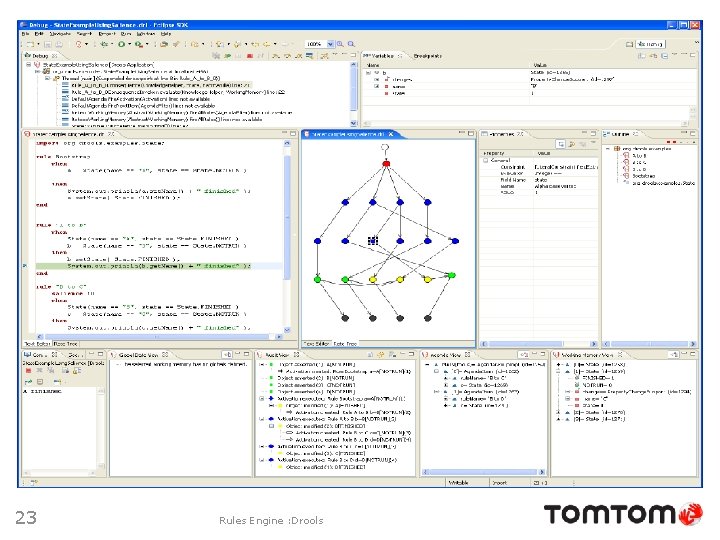720x540 pixels.
Task: Switch to the Variables tab
Action: tap(382, 56)
